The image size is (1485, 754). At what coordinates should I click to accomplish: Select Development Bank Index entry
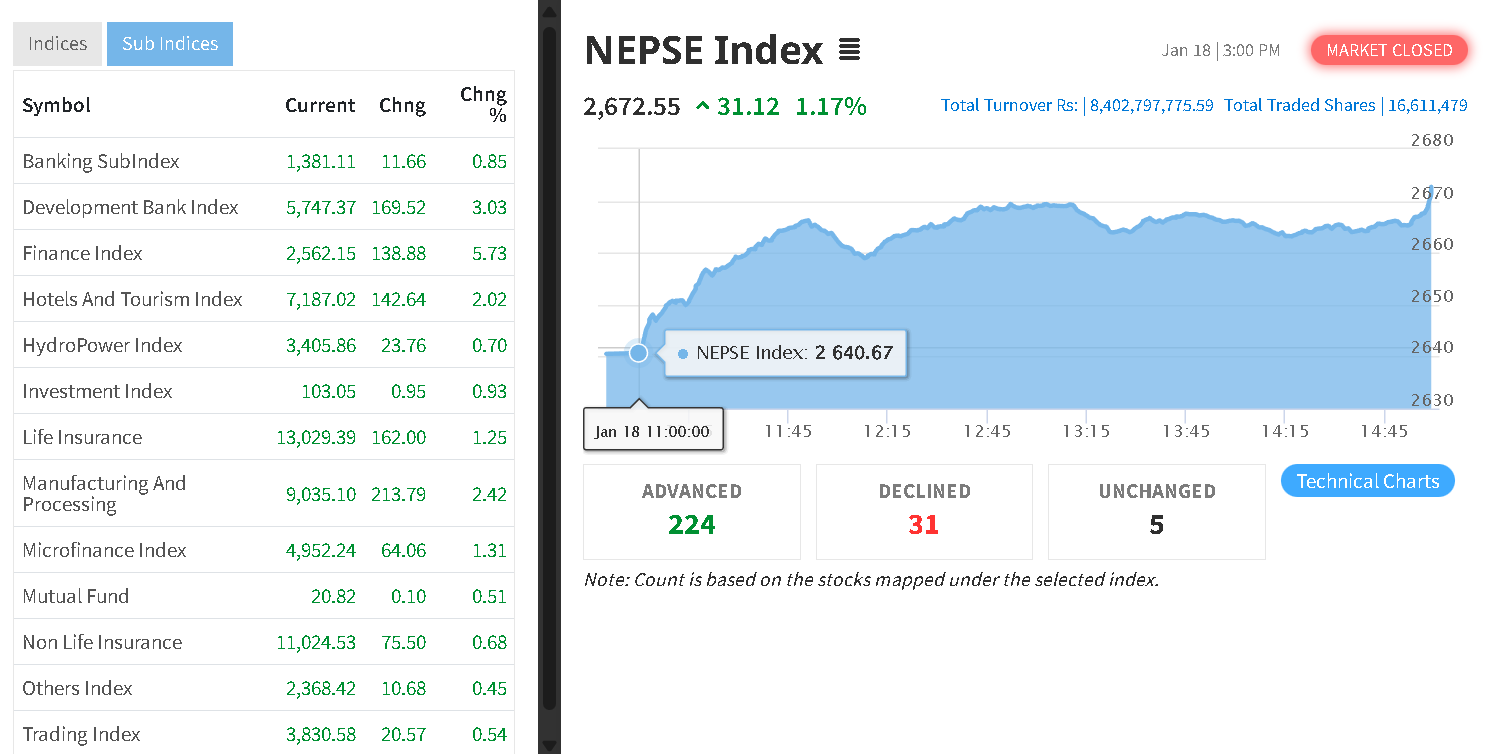point(130,207)
